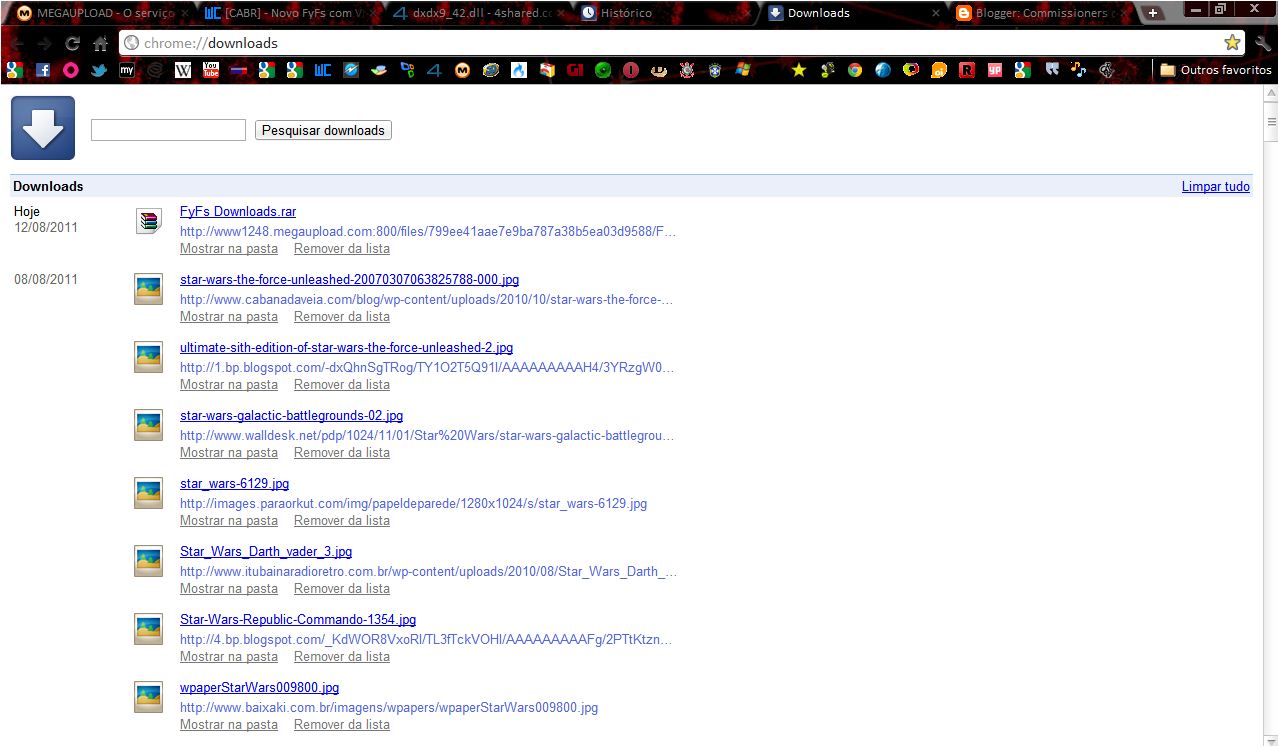Go to the browser home page

coord(100,43)
